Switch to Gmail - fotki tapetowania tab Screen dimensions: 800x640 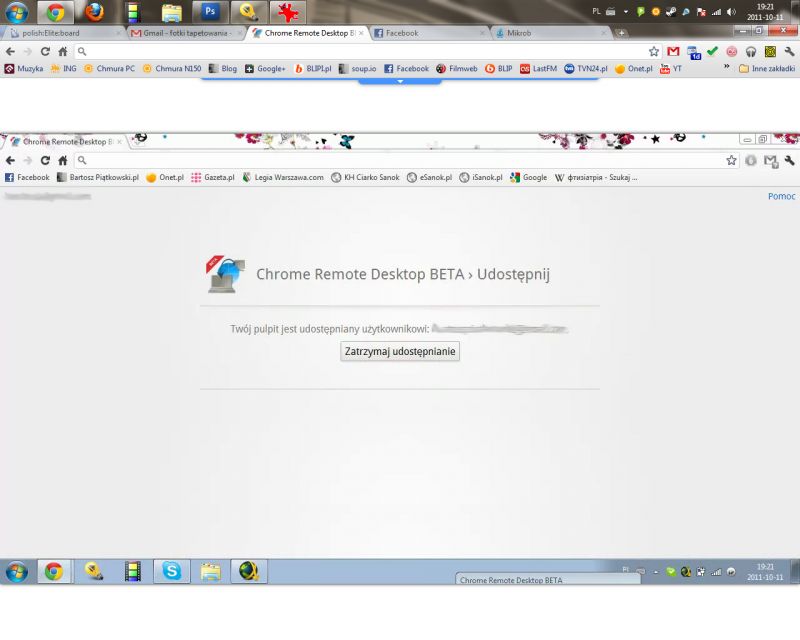tap(184, 33)
